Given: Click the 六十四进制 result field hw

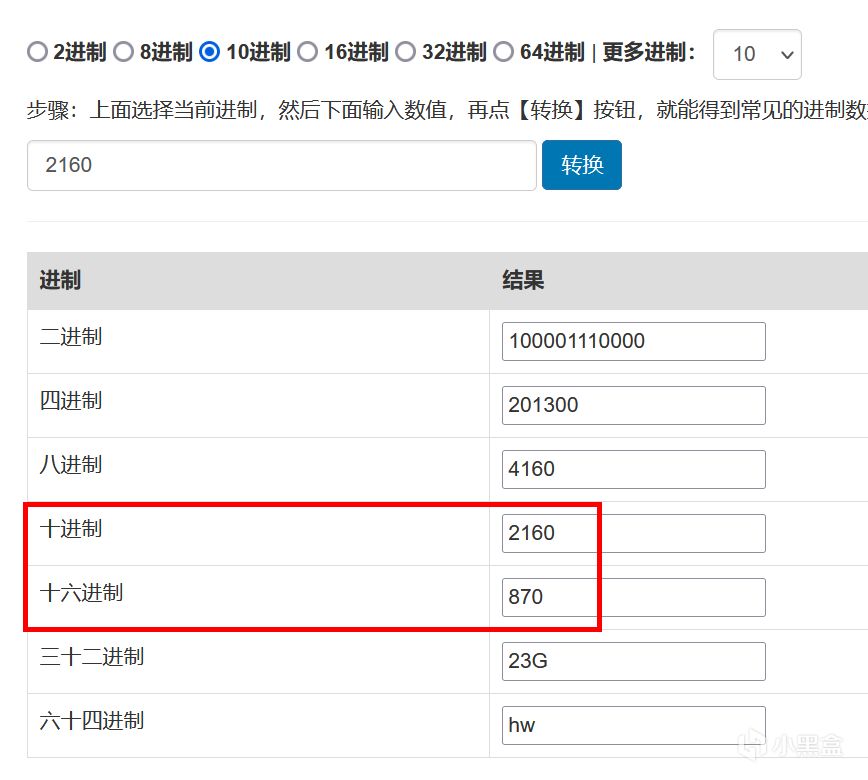Looking at the screenshot, I should pos(633,725).
